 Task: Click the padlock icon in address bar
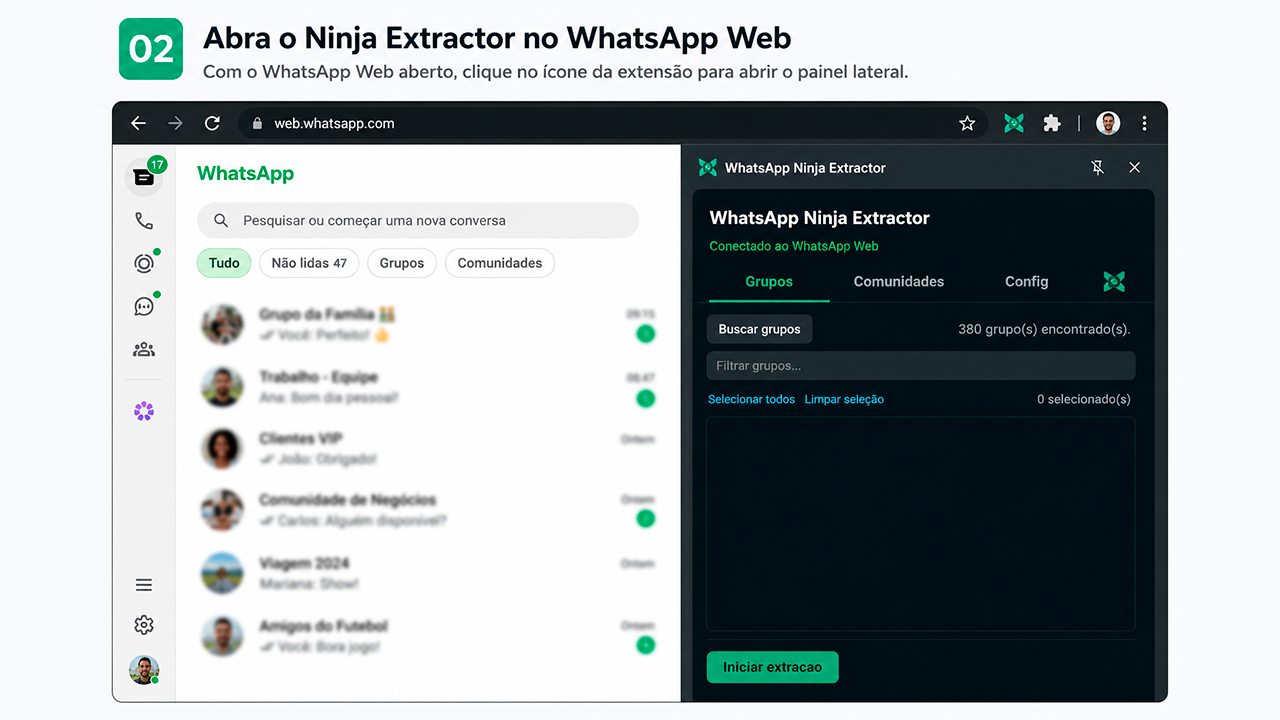tap(257, 123)
